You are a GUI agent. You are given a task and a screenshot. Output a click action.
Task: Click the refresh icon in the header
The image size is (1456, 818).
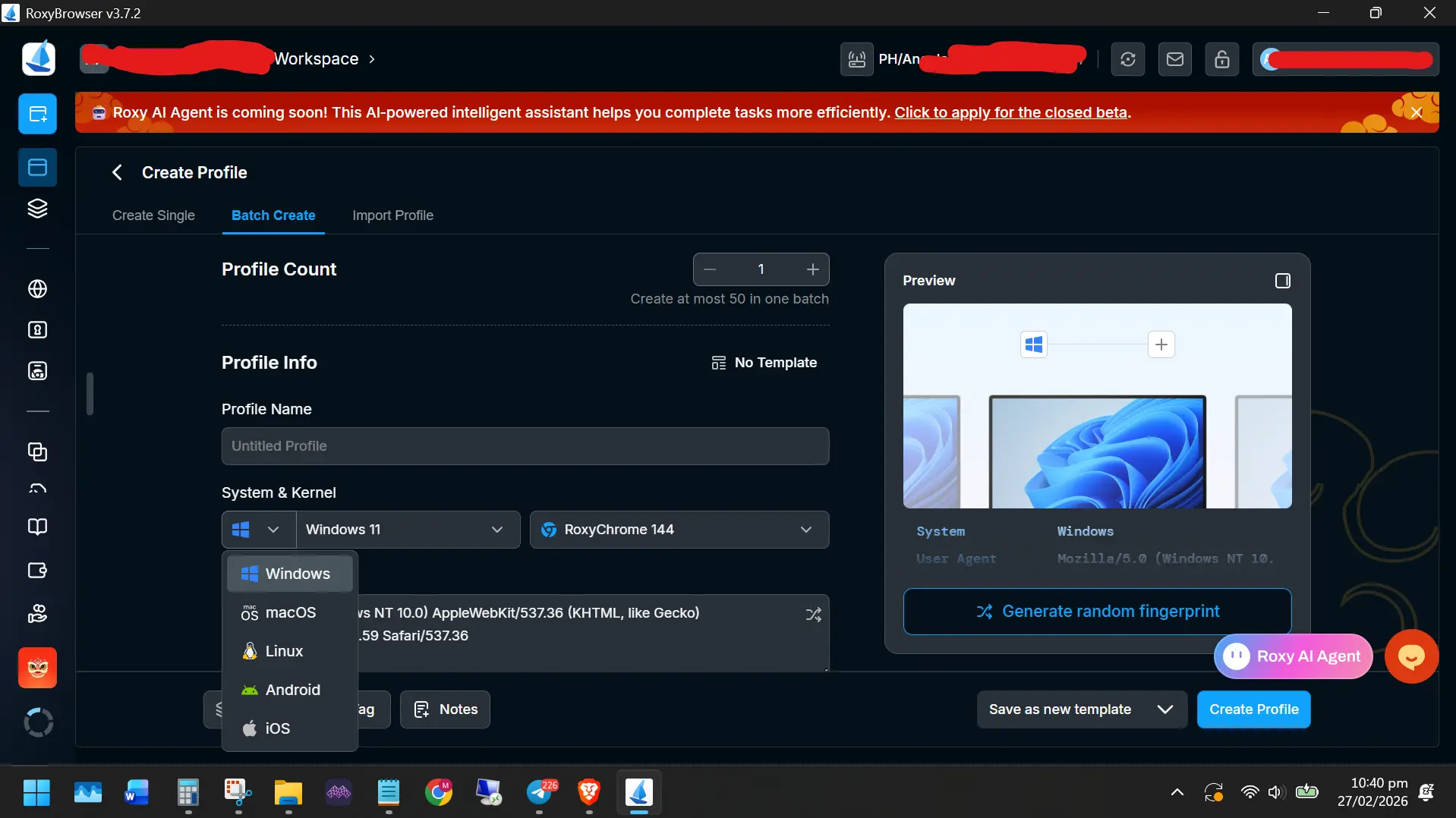[x=1128, y=59]
